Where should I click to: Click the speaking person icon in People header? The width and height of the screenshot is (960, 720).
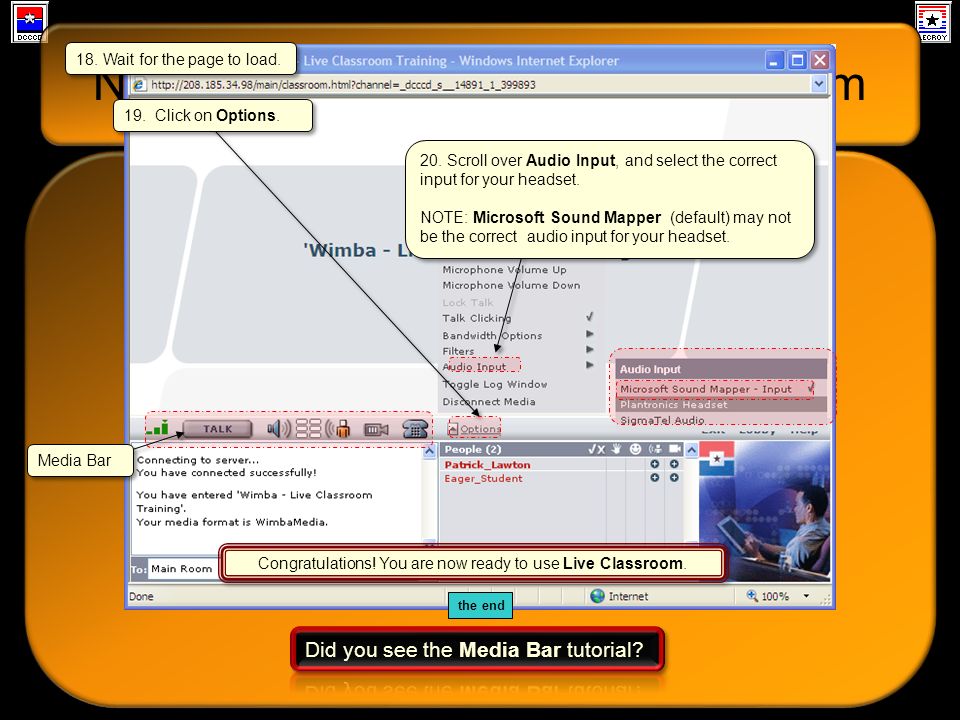(655, 449)
